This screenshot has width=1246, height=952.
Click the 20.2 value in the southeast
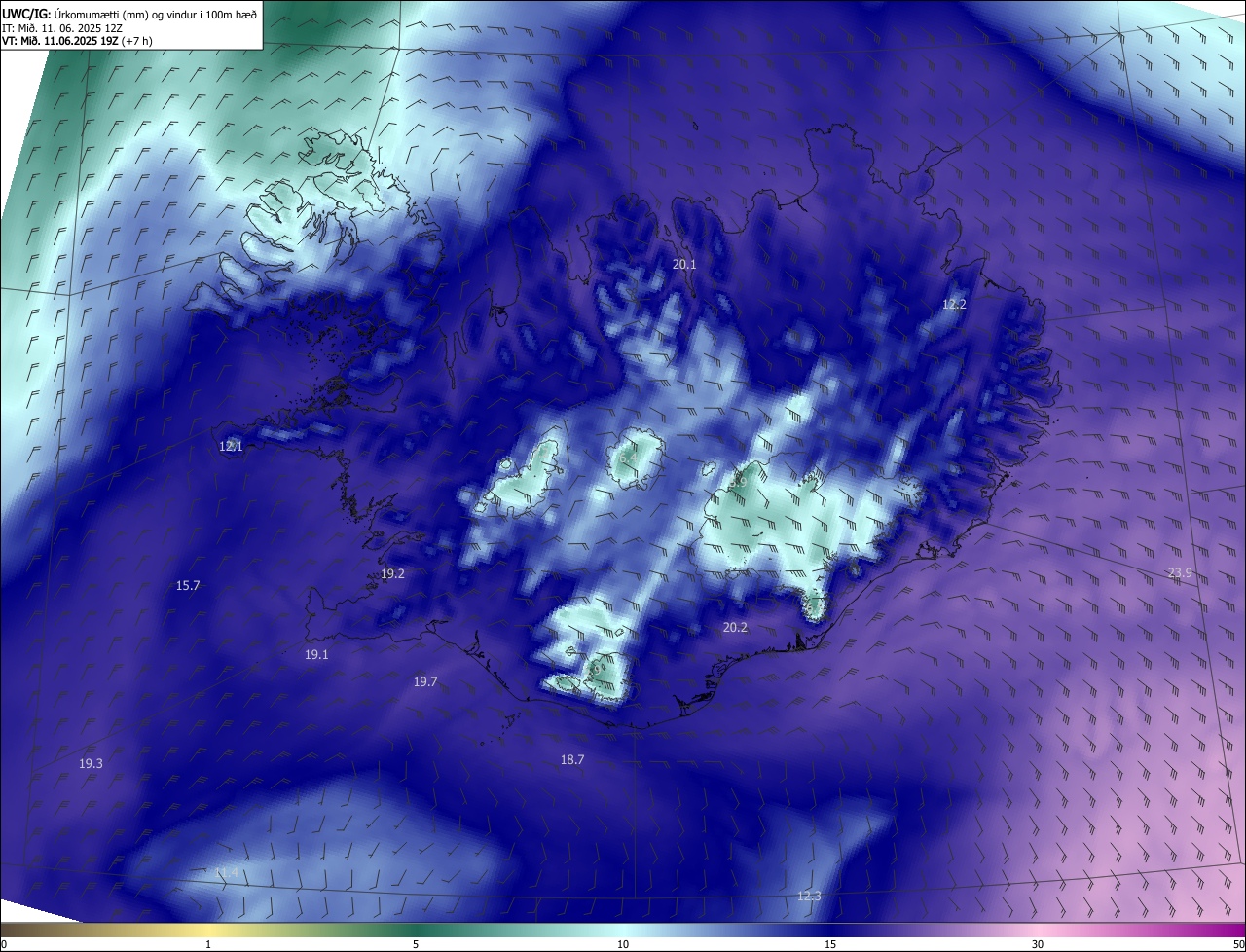click(735, 628)
